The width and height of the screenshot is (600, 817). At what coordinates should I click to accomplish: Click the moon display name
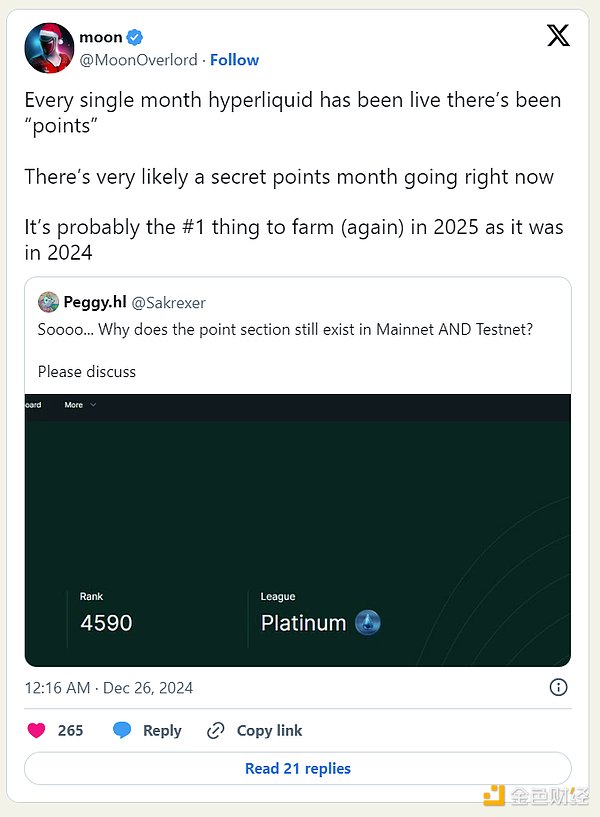[101, 38]
